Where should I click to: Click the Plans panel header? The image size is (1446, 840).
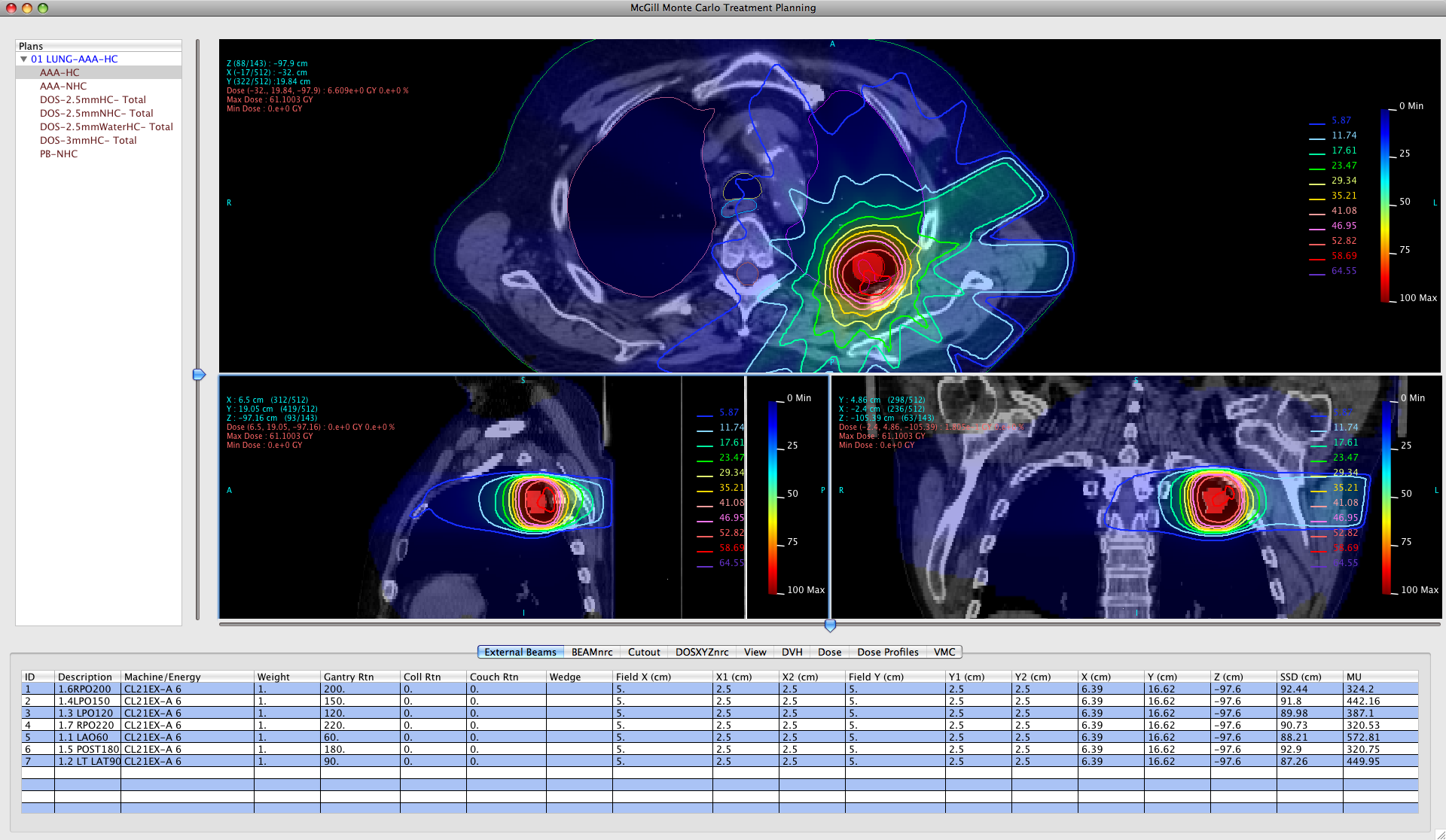[99, 46]
